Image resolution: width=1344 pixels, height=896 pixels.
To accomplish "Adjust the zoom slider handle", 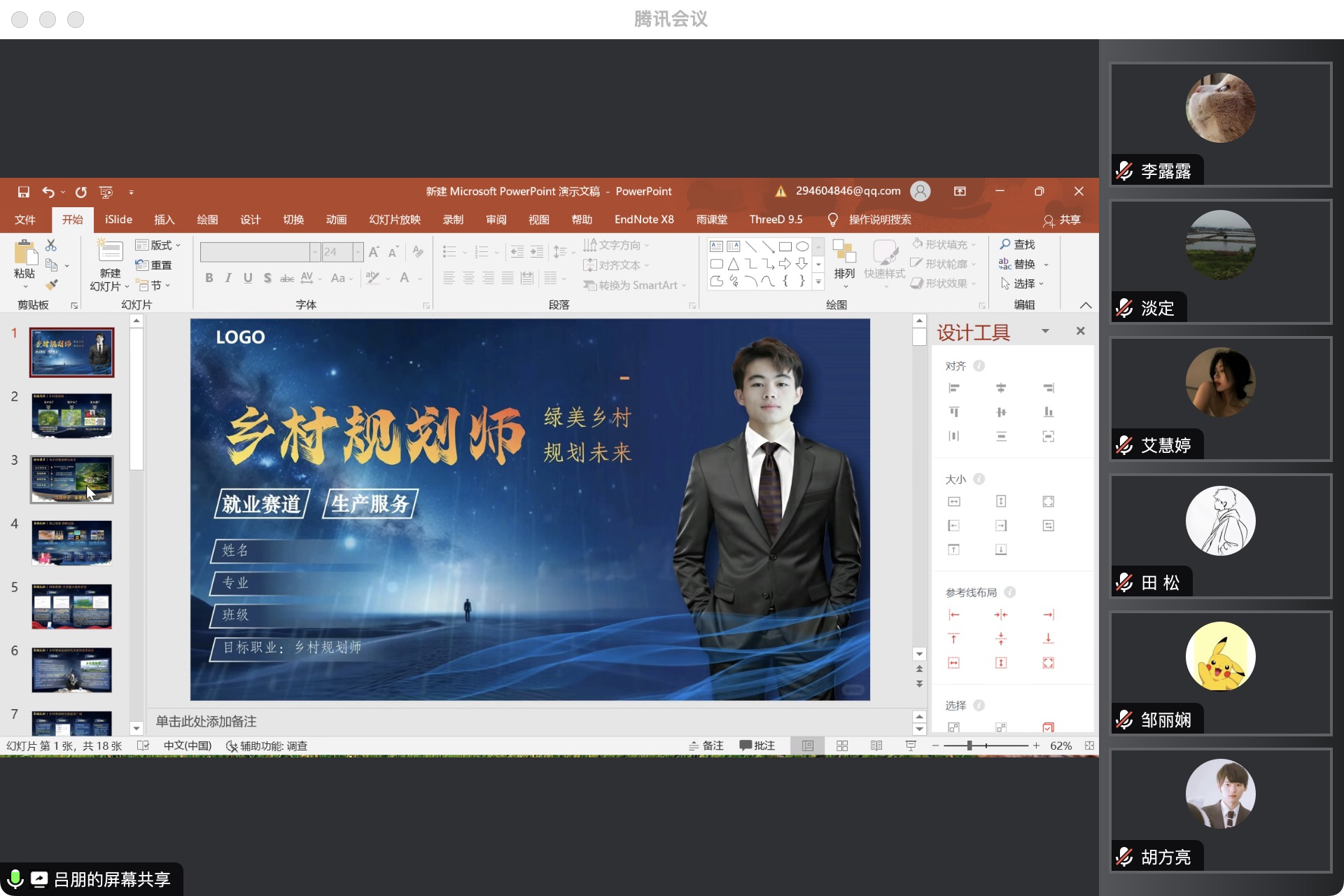I will tap(970, 745).
